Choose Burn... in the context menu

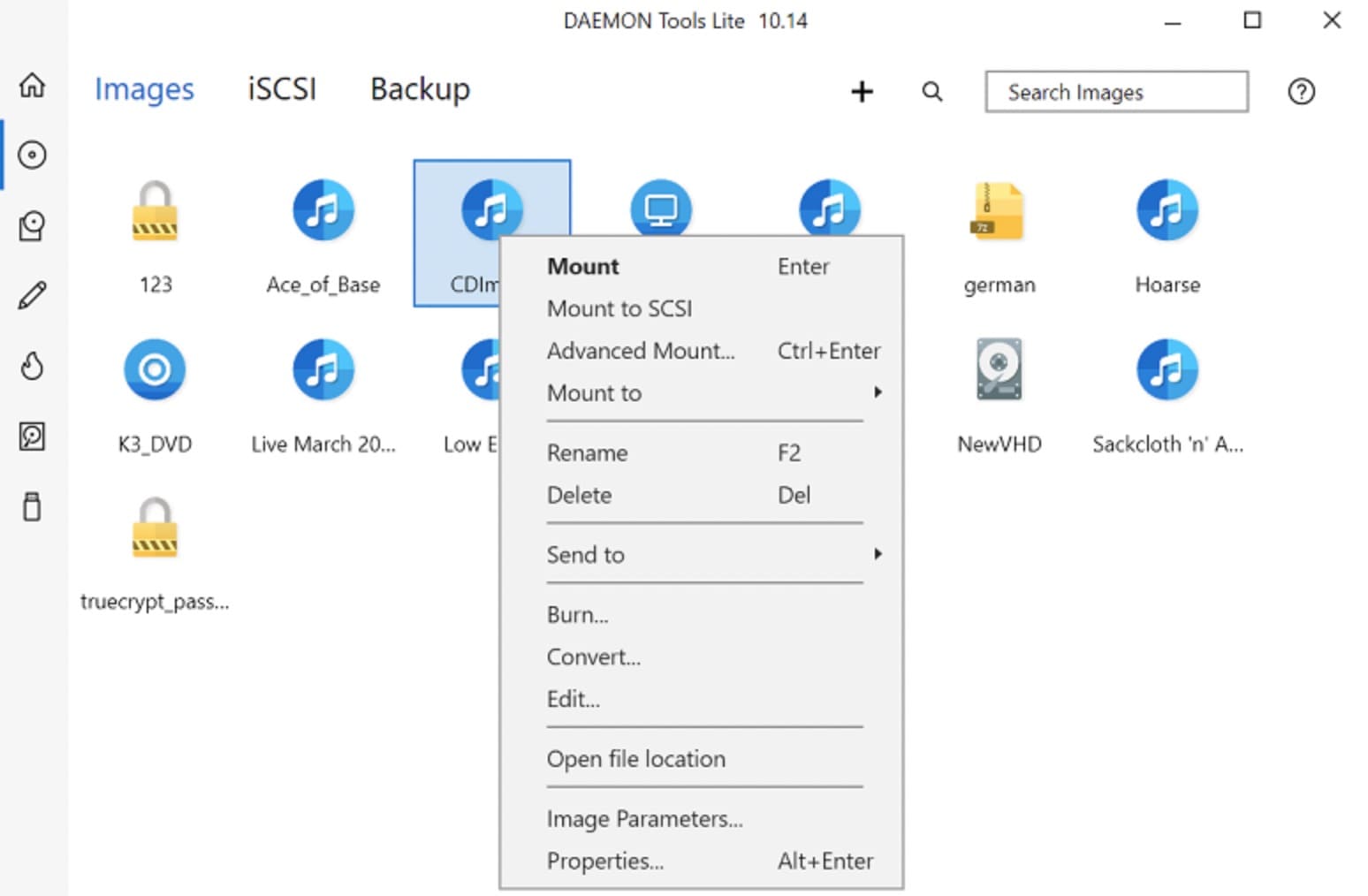point(701,614)
